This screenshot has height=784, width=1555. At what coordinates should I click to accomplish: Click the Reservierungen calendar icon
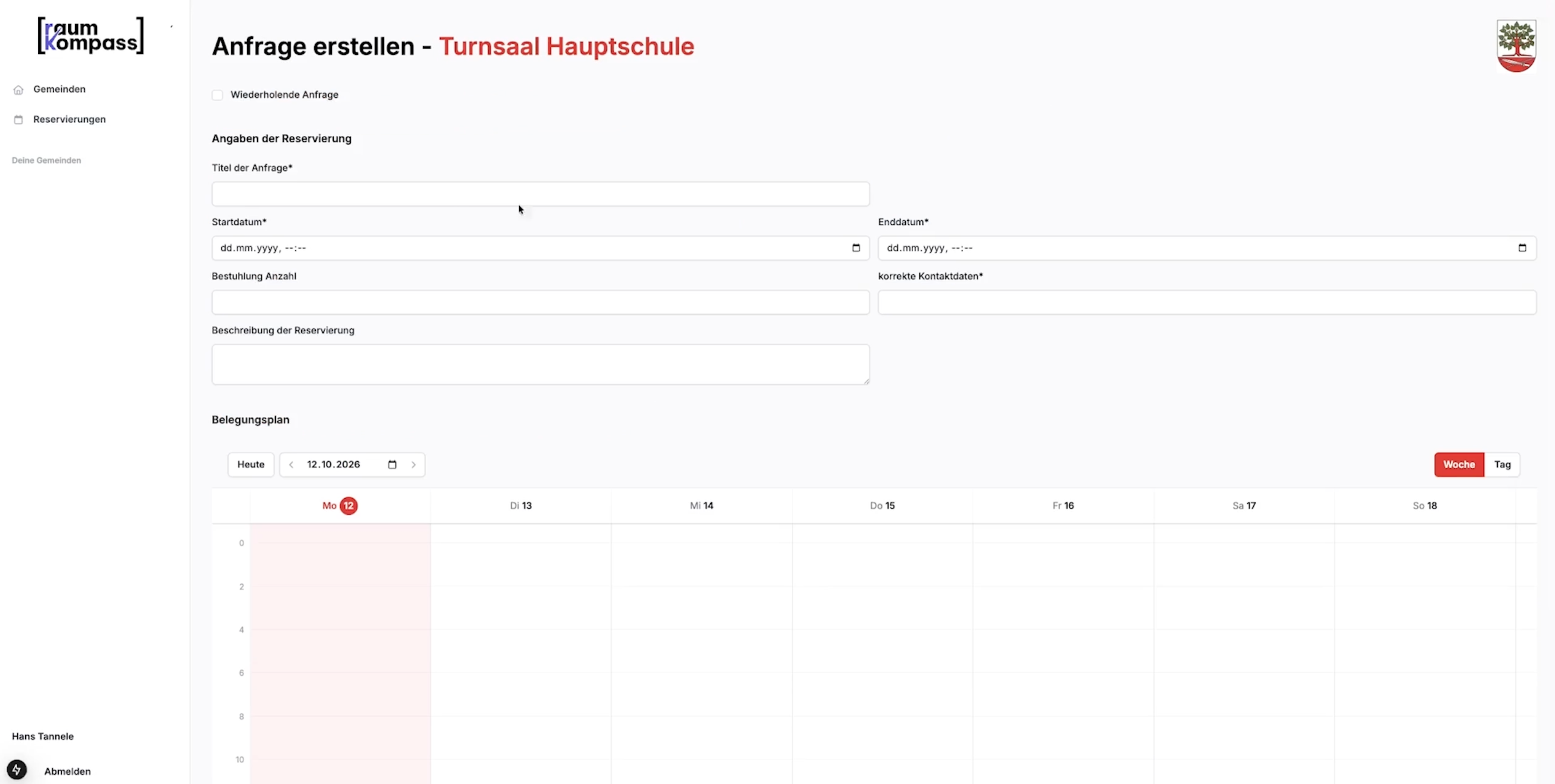(x=19, y=119)
